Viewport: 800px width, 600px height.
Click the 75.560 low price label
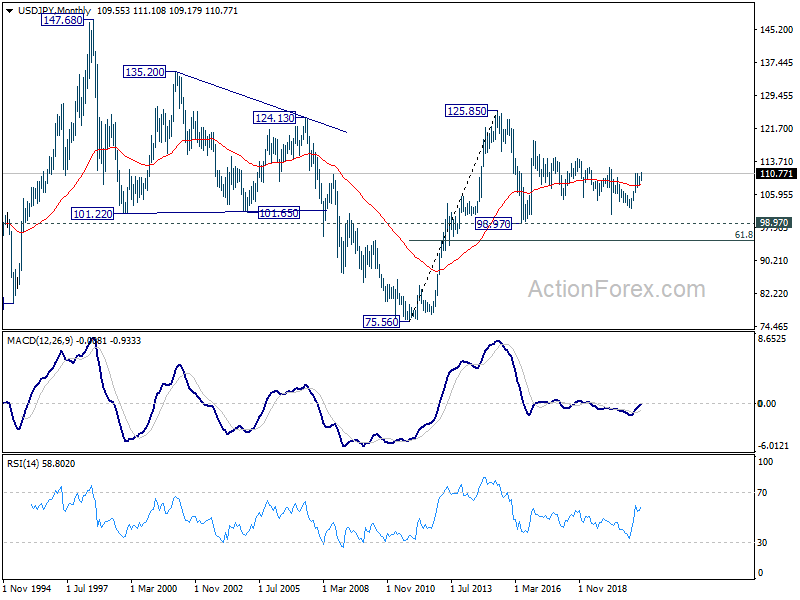tap(382, 321)
